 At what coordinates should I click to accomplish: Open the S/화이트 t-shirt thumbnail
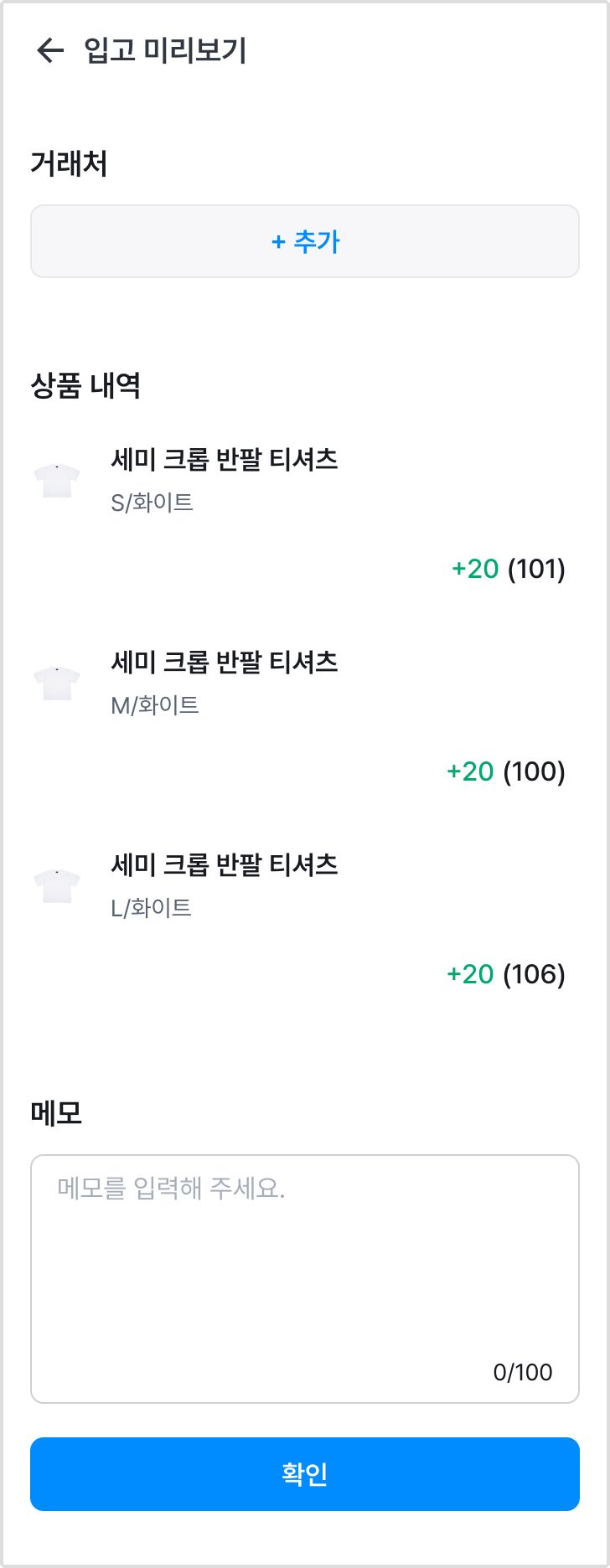point(57,481)
